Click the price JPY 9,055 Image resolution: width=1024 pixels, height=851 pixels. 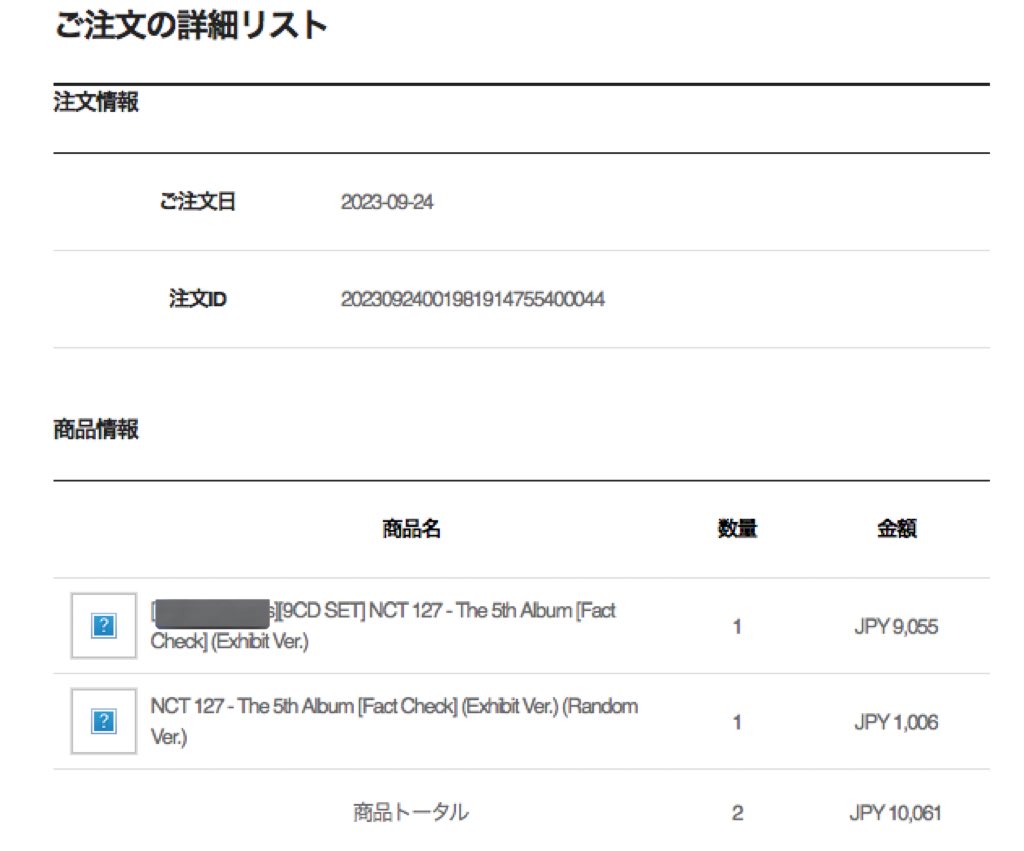[x=896, y=627]
